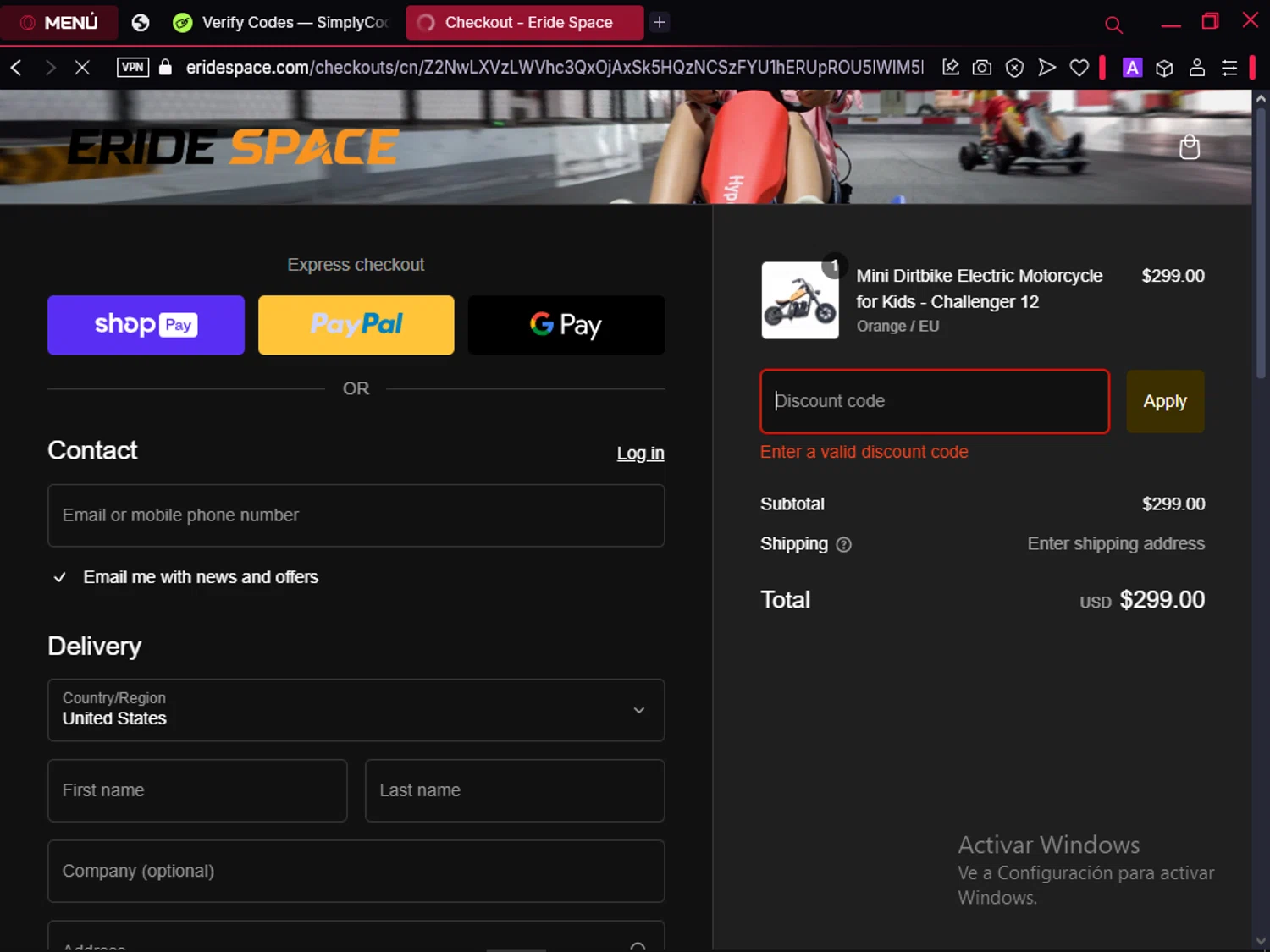
Task: Click the Orange / EU variant text
Action: [897, 327]
